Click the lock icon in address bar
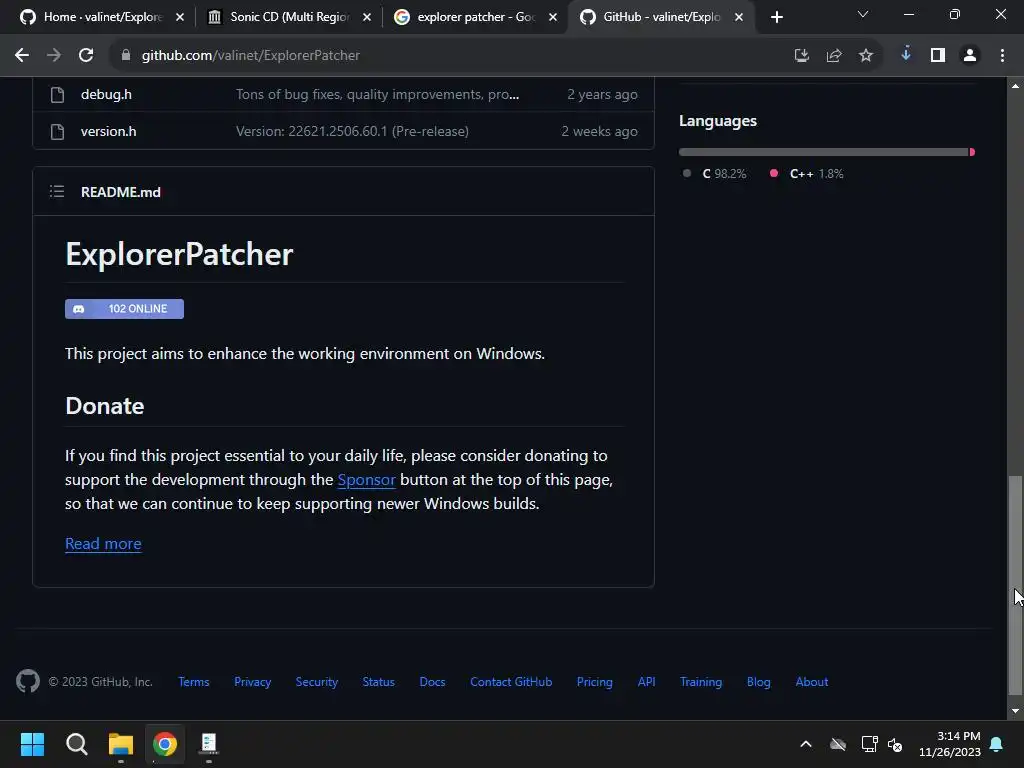Image resolution: width=1024 pixels, height=768 pixels. (x=126, y=56)
